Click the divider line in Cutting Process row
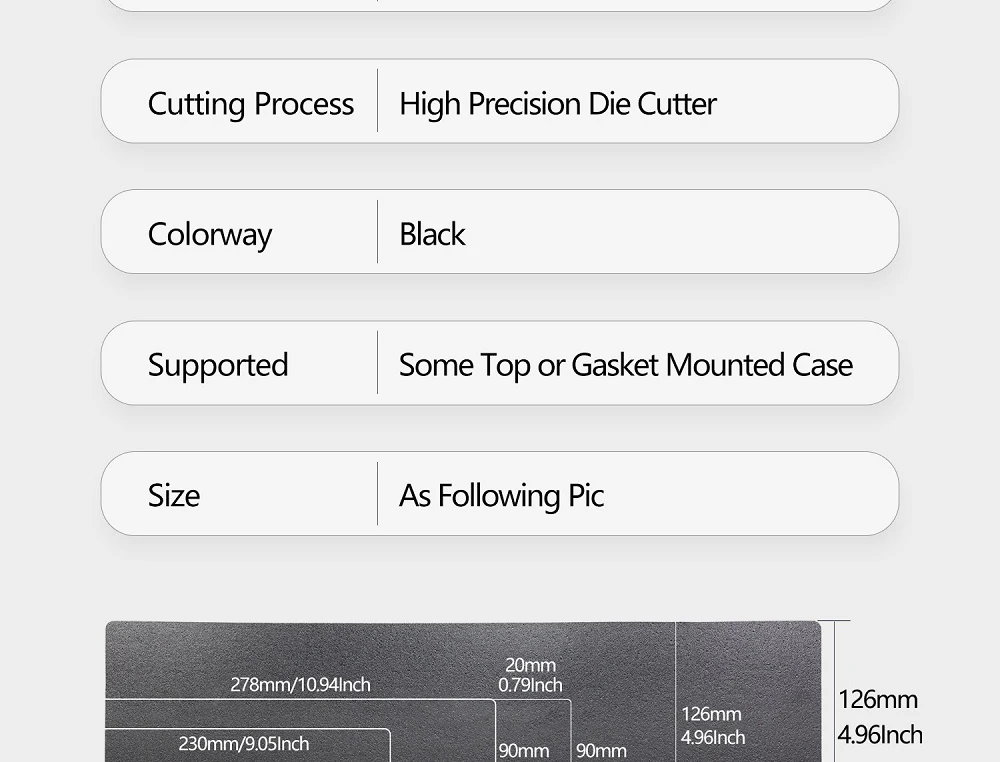This screenshot has height=762, width=1000. pyautogui.click(x=378, y=101)
